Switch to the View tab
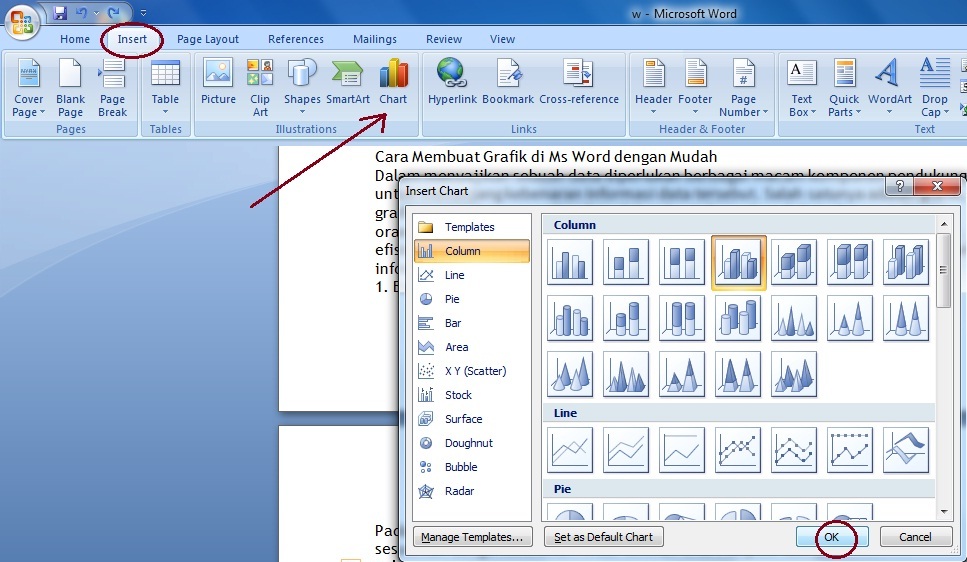Image resolution: width=967 pixels, height=562 pixels. click(502, 39)
